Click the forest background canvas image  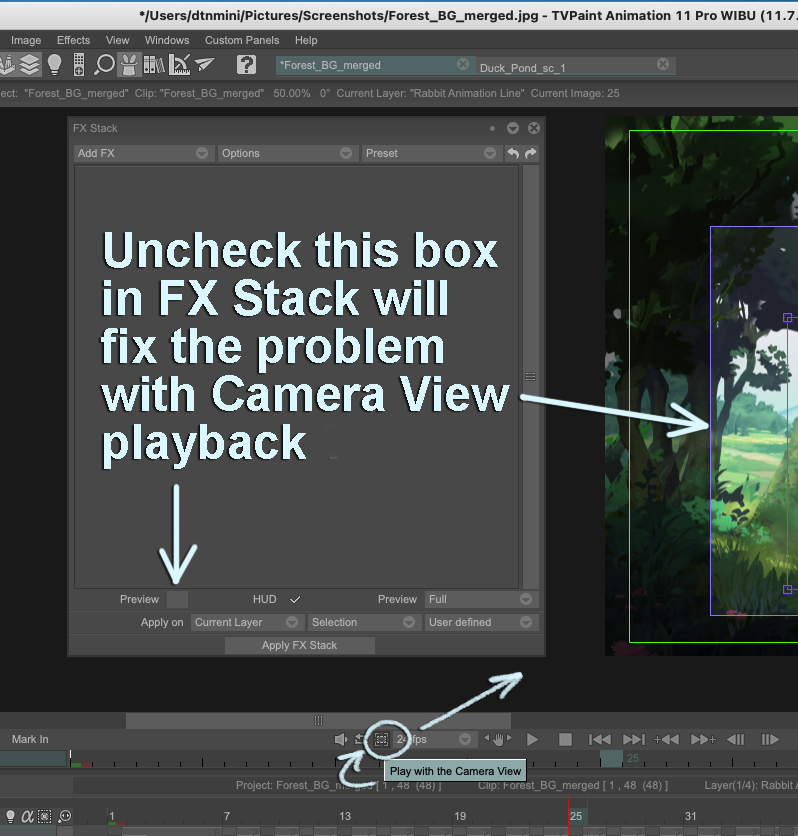[702, 386]
